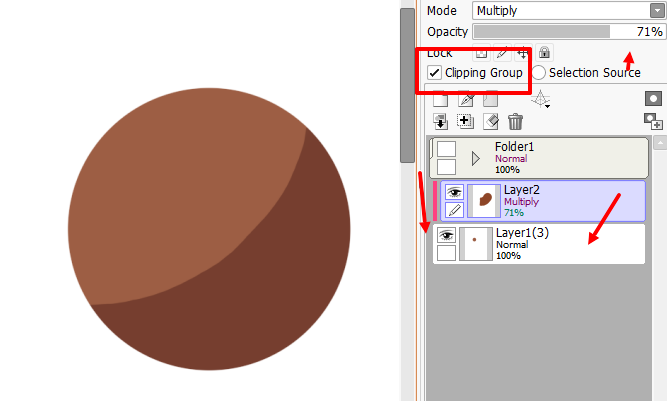
Task: Uncheck the Clipping Group checkbox
Action: (x=434, y=73)
